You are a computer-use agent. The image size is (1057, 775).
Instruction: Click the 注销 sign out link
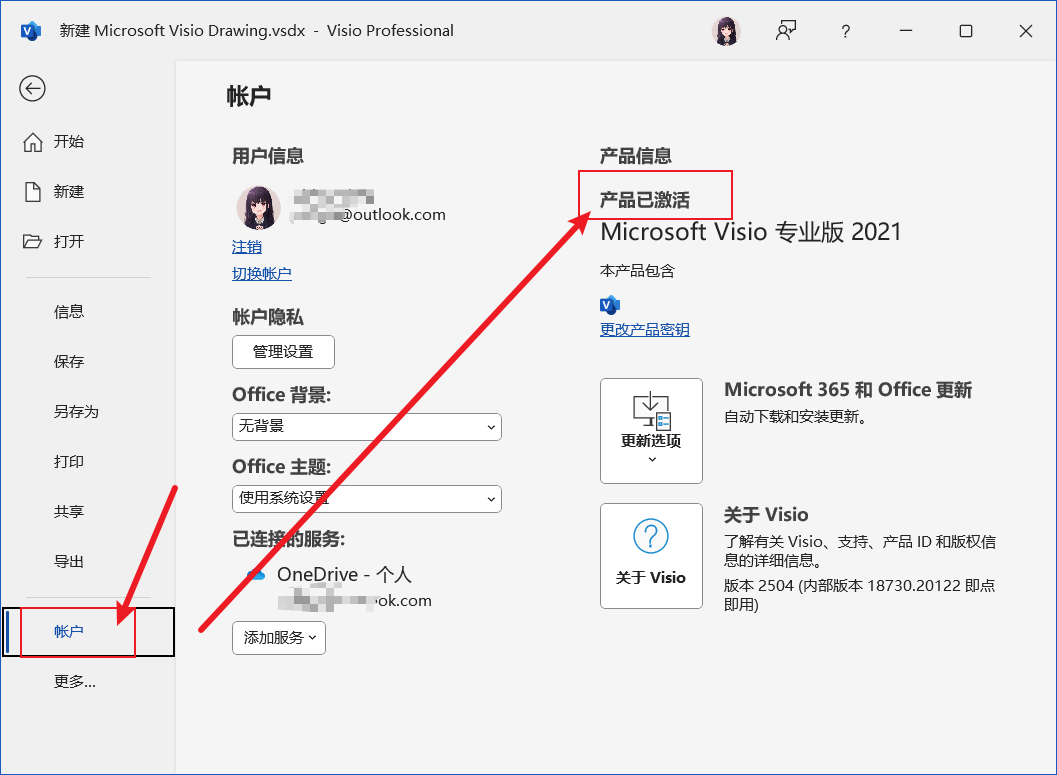tap(247, 247)
